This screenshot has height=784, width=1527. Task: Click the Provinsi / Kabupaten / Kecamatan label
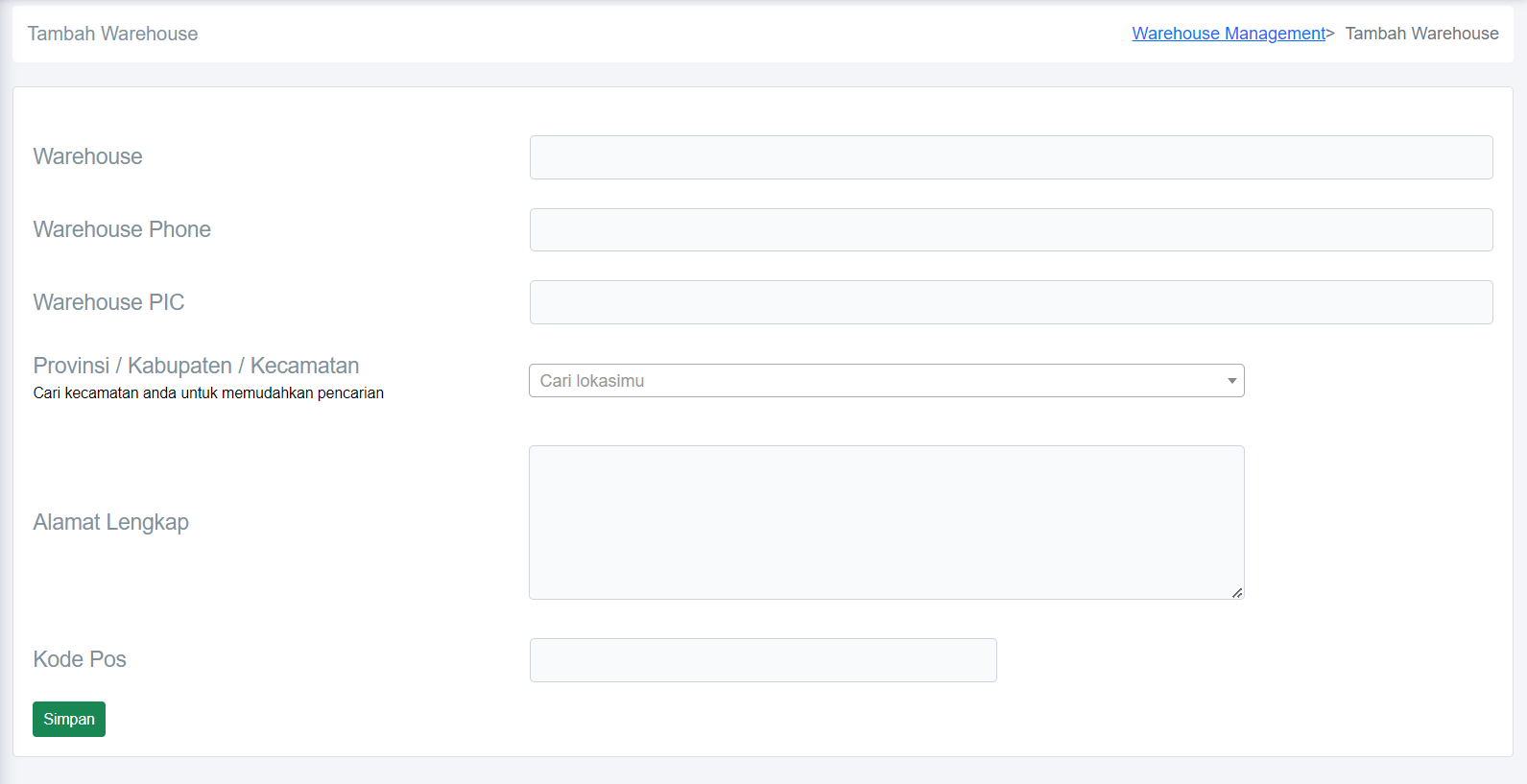pyautogui.click(x=196, y=366)
